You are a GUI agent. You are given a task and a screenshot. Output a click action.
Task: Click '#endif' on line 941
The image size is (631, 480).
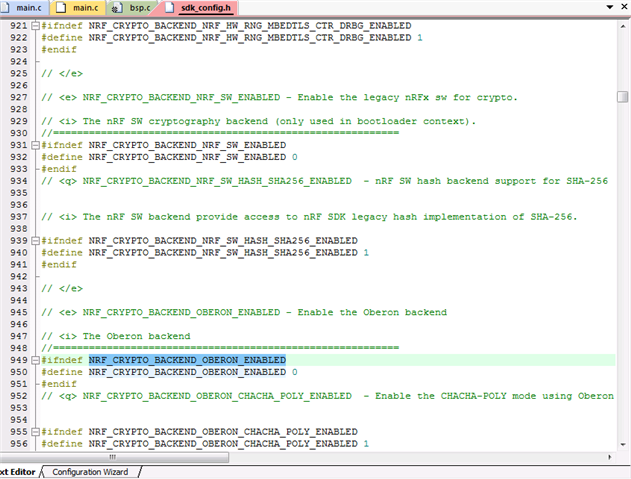pos(59,265)
